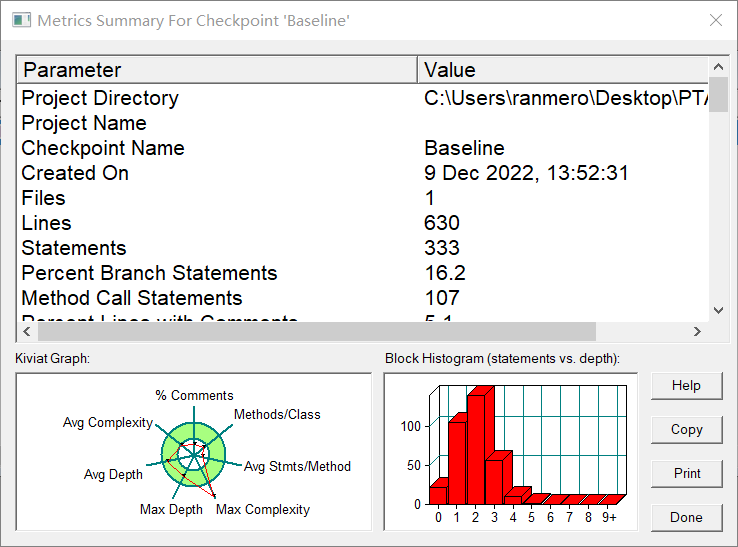The height and width of the screenshot is (547, 738).
Task: Select the Created On row
Action: point(362,173)
